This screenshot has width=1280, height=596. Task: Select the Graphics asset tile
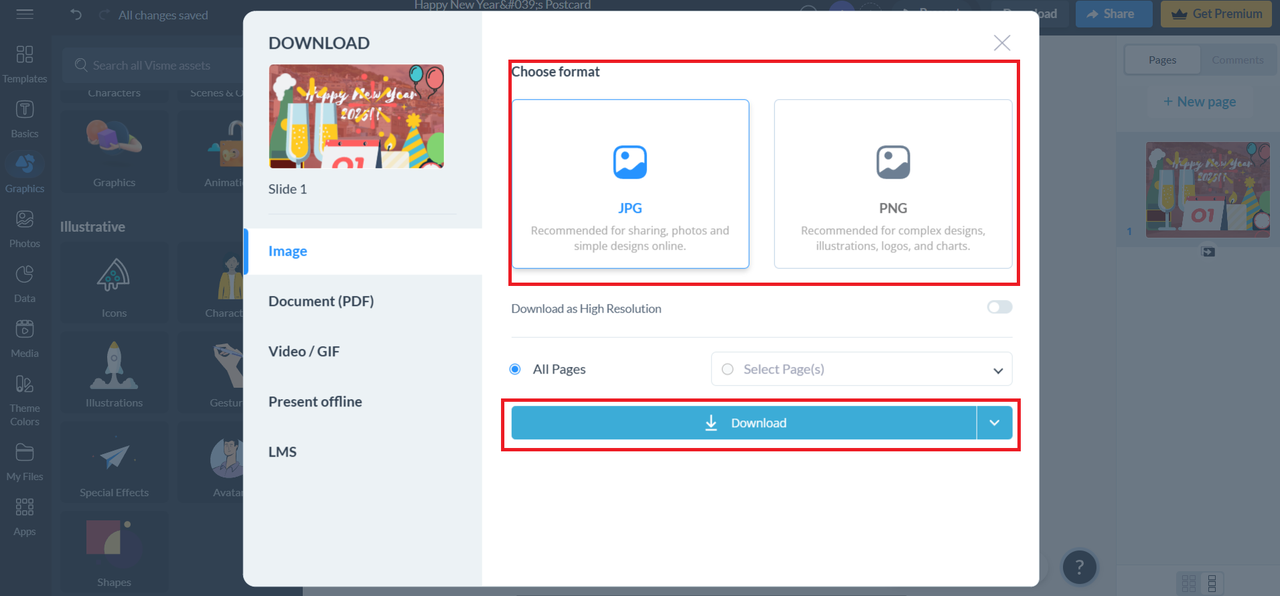114,151
